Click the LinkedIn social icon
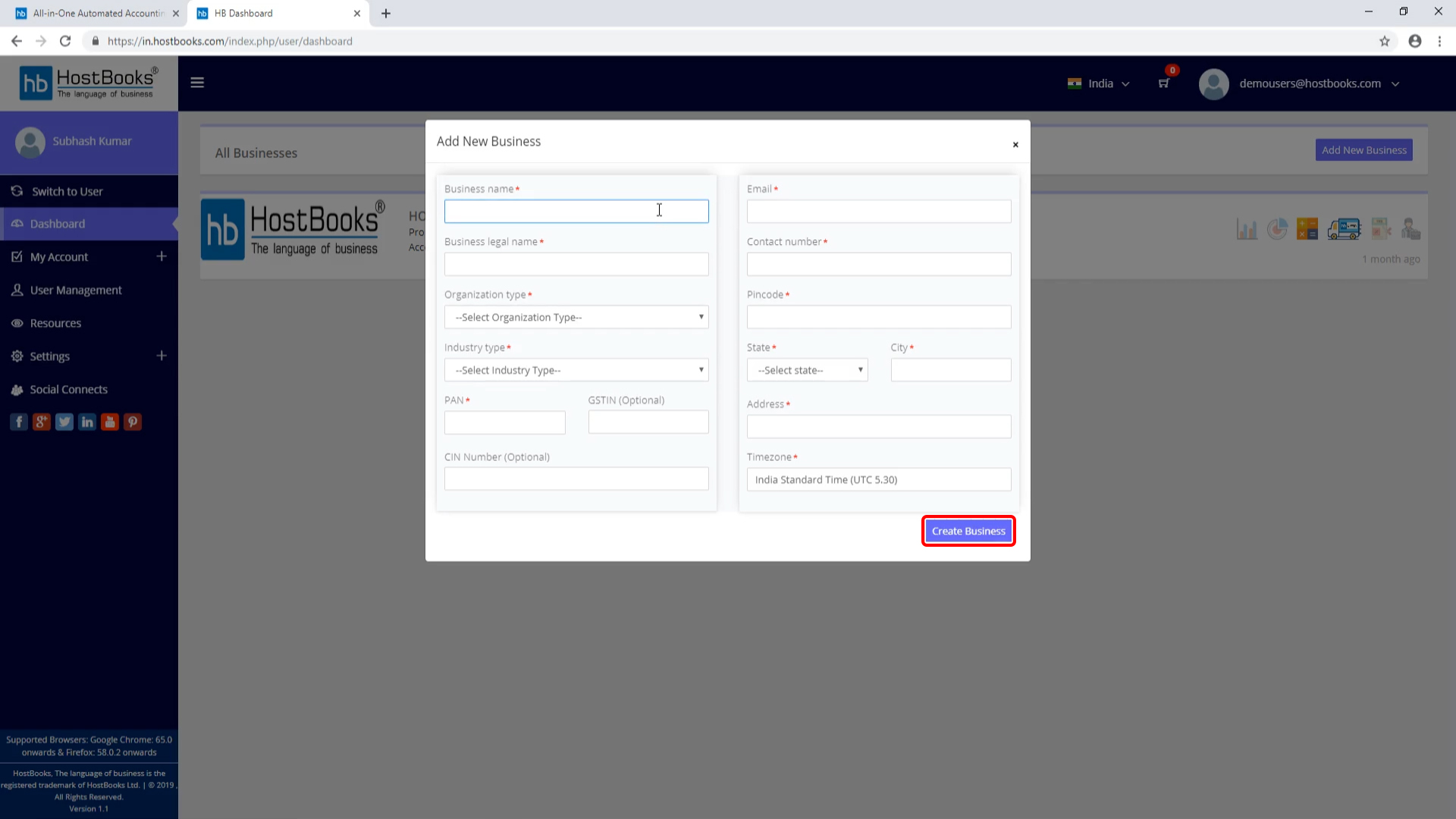 tap(87, 422)
